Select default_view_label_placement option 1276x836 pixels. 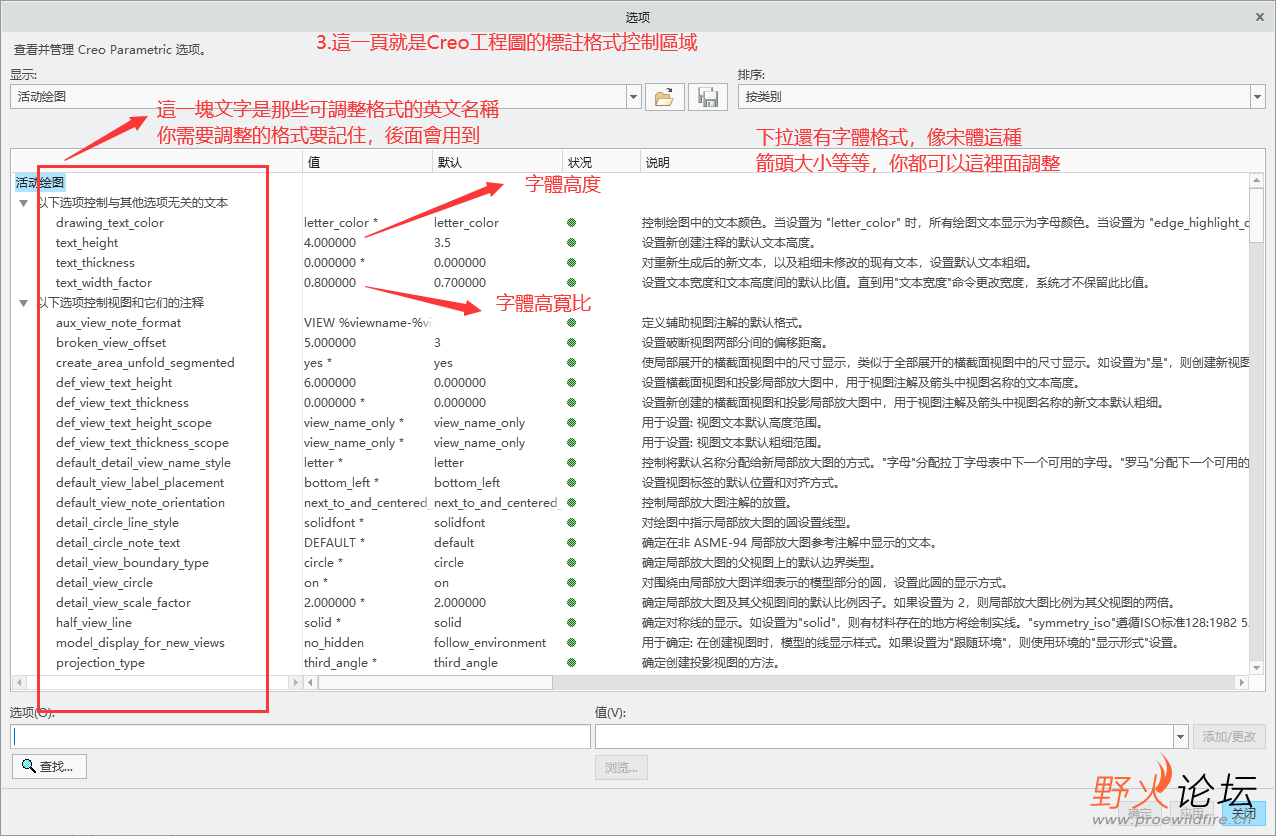140,483
